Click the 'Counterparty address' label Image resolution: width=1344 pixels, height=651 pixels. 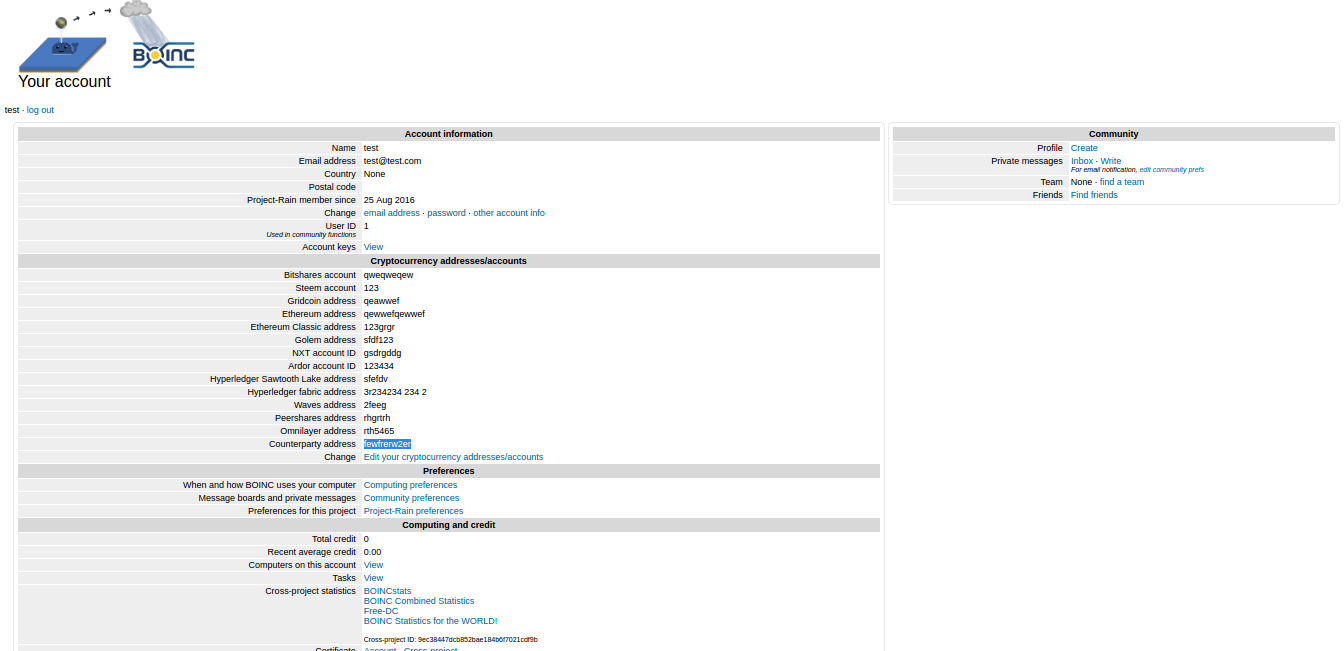point(312,444)
